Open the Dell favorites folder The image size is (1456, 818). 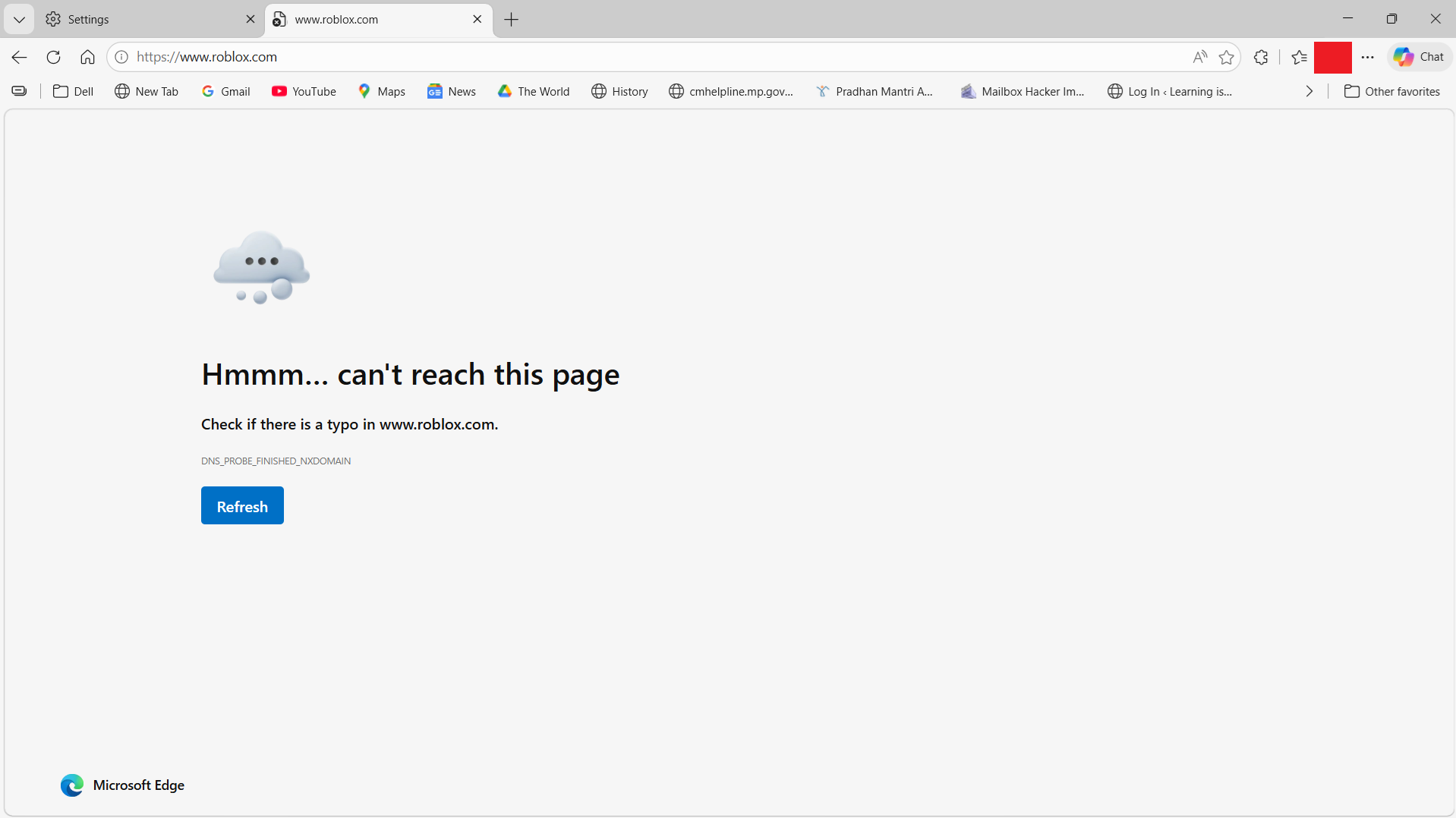pyautogui.click(x=73, y=91)
